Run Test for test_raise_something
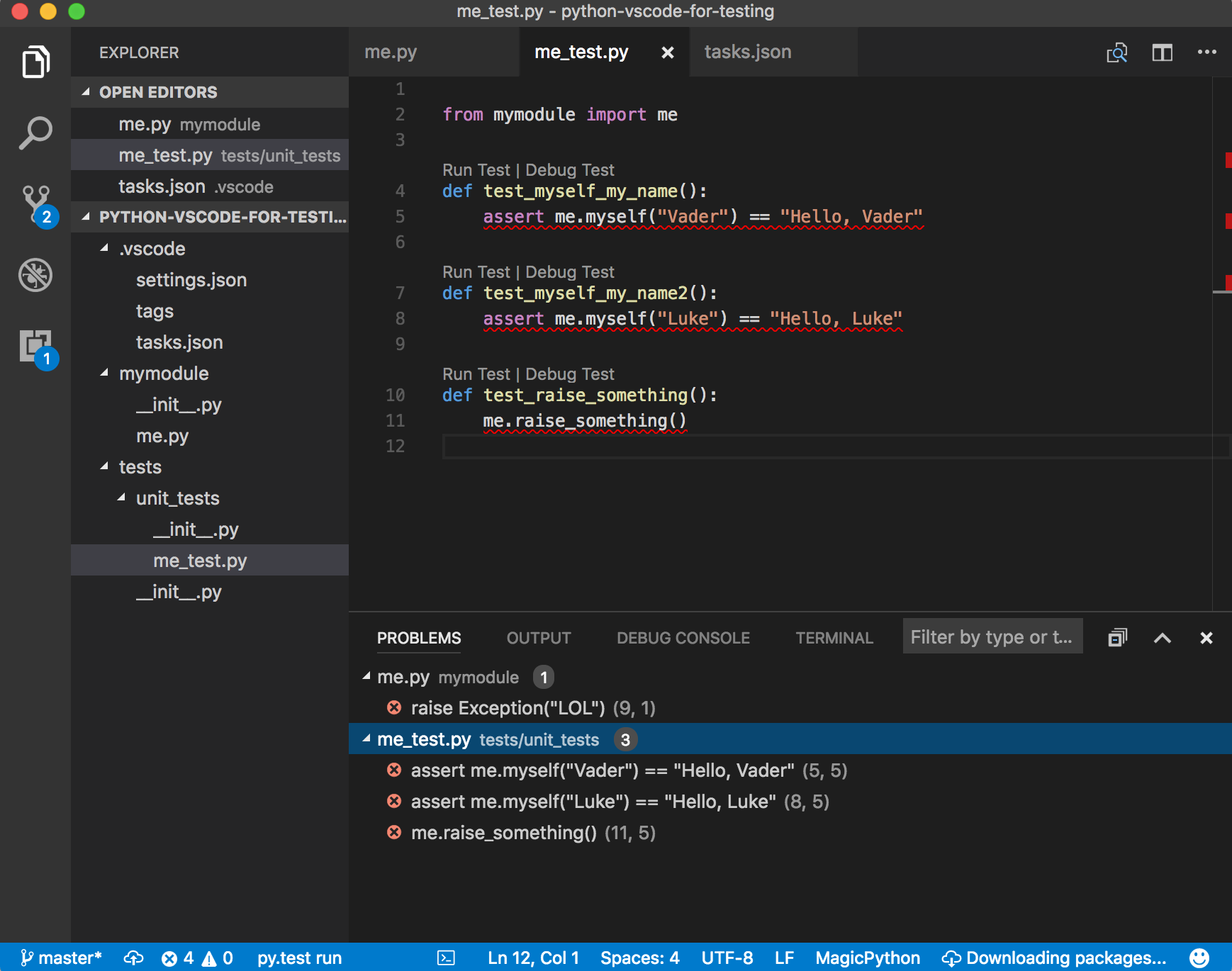 pos(476,374)
